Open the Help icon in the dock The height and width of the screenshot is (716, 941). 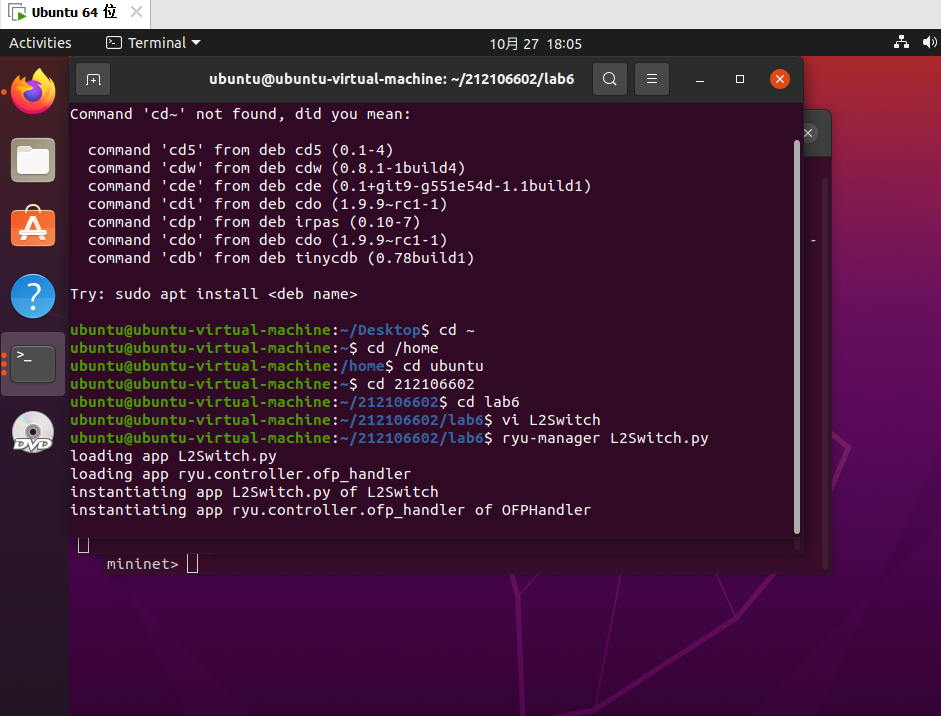point(33,296)
